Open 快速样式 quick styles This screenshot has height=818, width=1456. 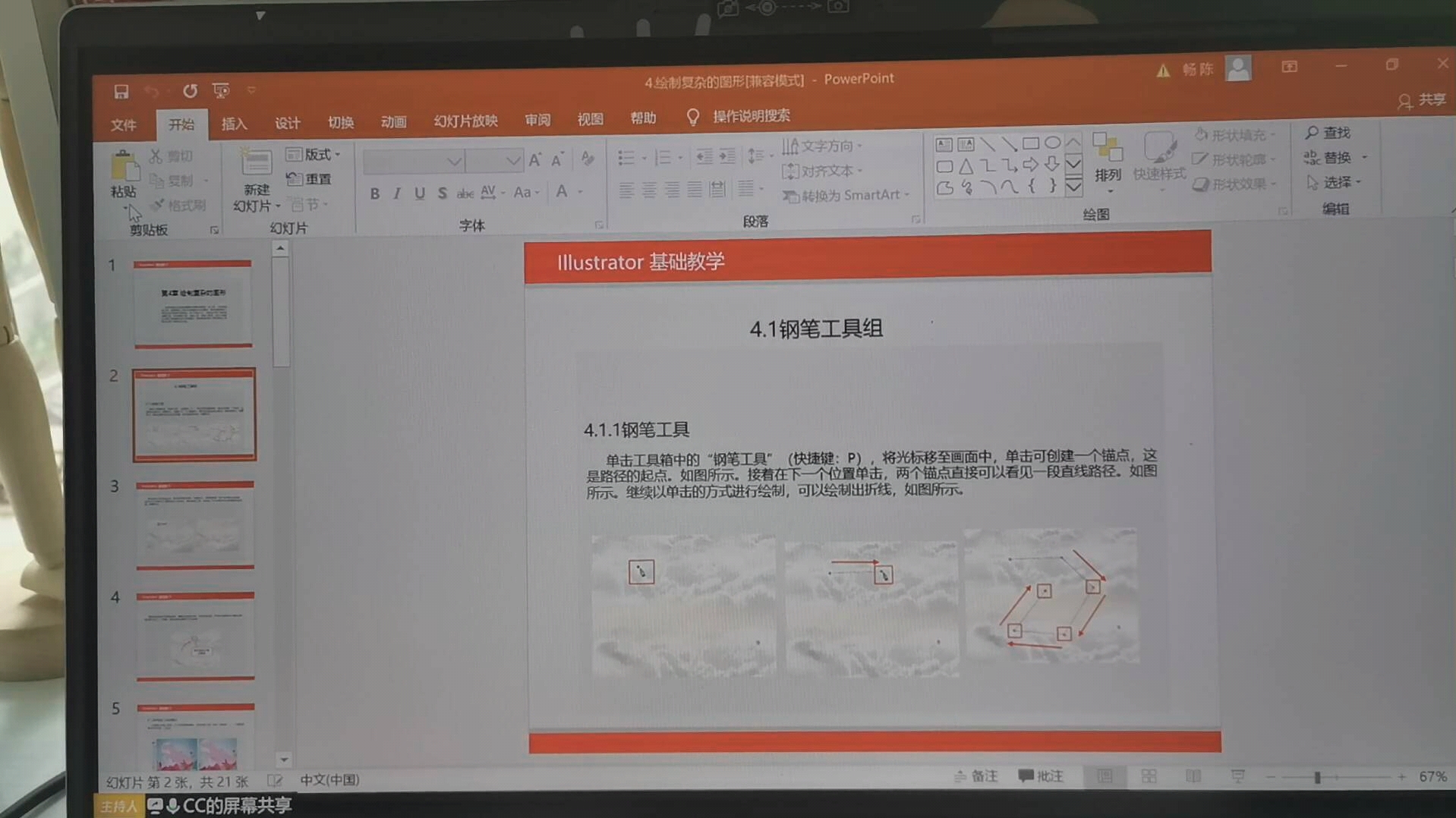[x=1159, y=160]
